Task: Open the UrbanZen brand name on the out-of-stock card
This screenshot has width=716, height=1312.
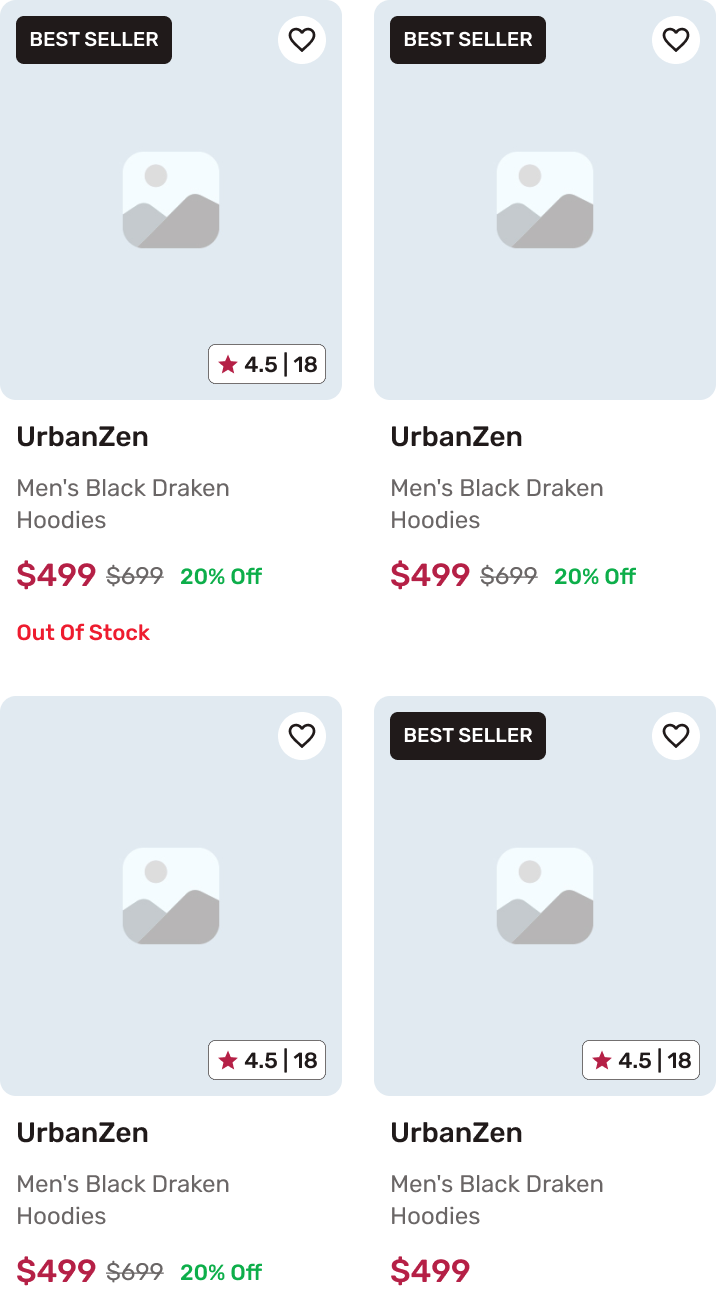Action: coord(82,437)
